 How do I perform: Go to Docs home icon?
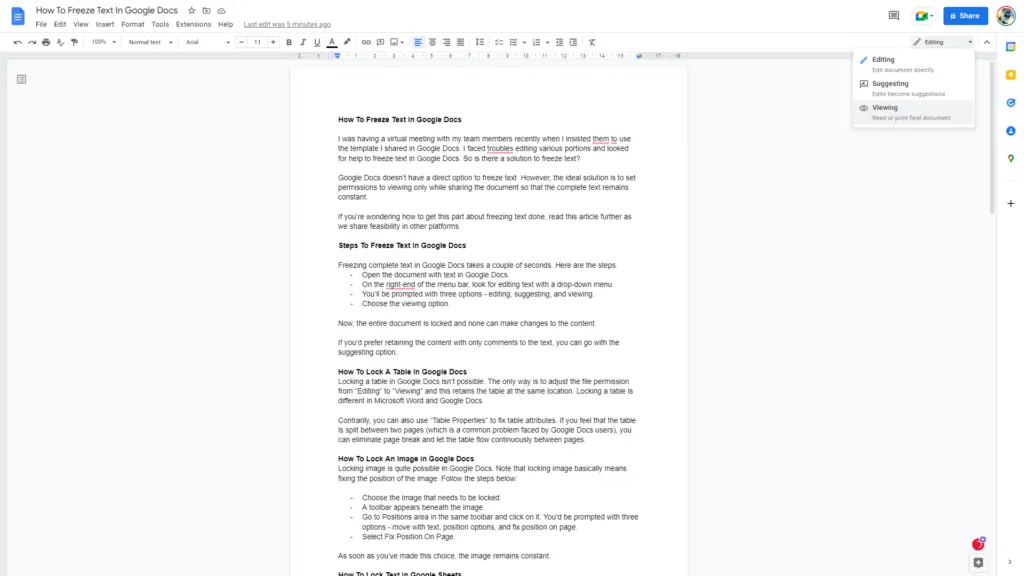click(18, 16)
